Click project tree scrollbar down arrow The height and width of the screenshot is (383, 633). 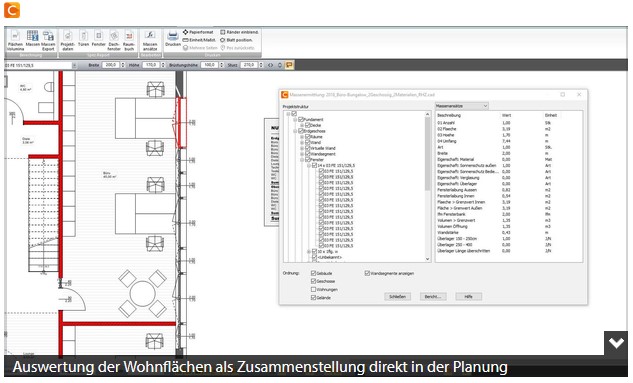428,259
